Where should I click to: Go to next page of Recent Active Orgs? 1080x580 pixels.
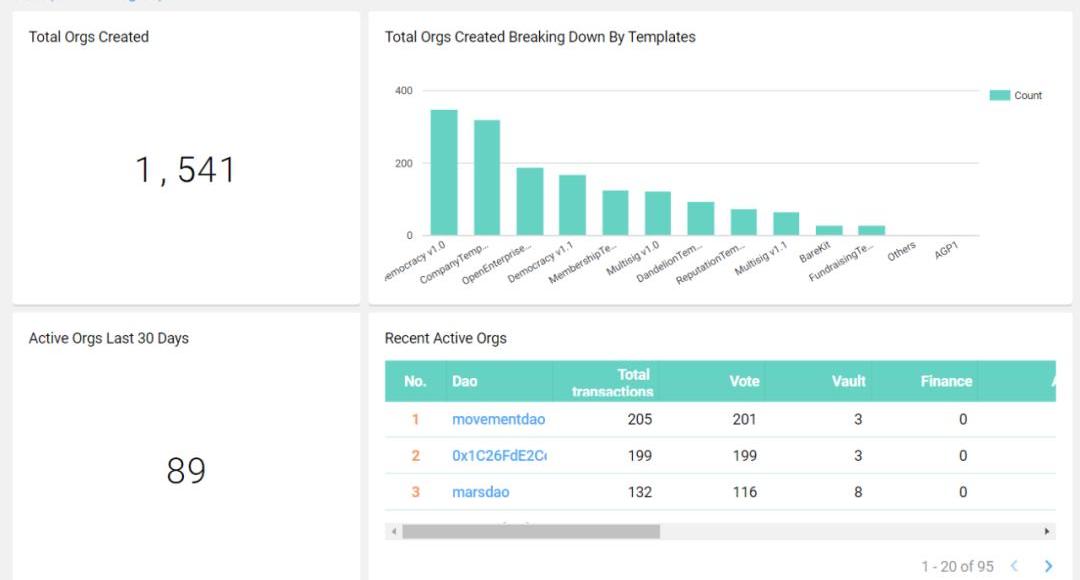pos(1048,566)
